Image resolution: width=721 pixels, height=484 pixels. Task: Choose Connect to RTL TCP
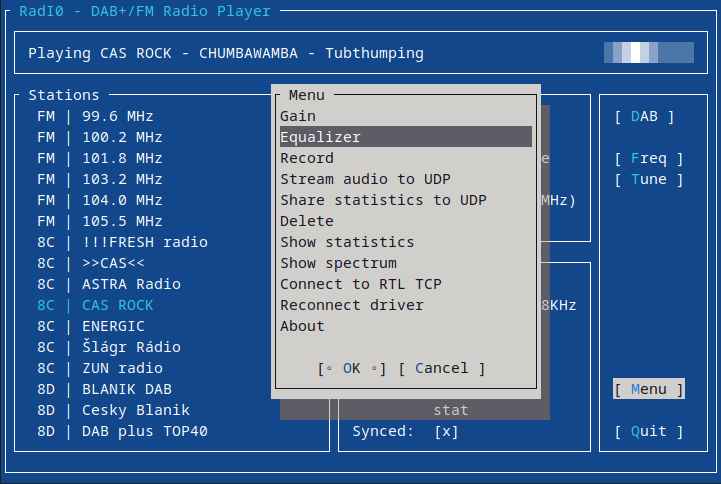point(406,284)
